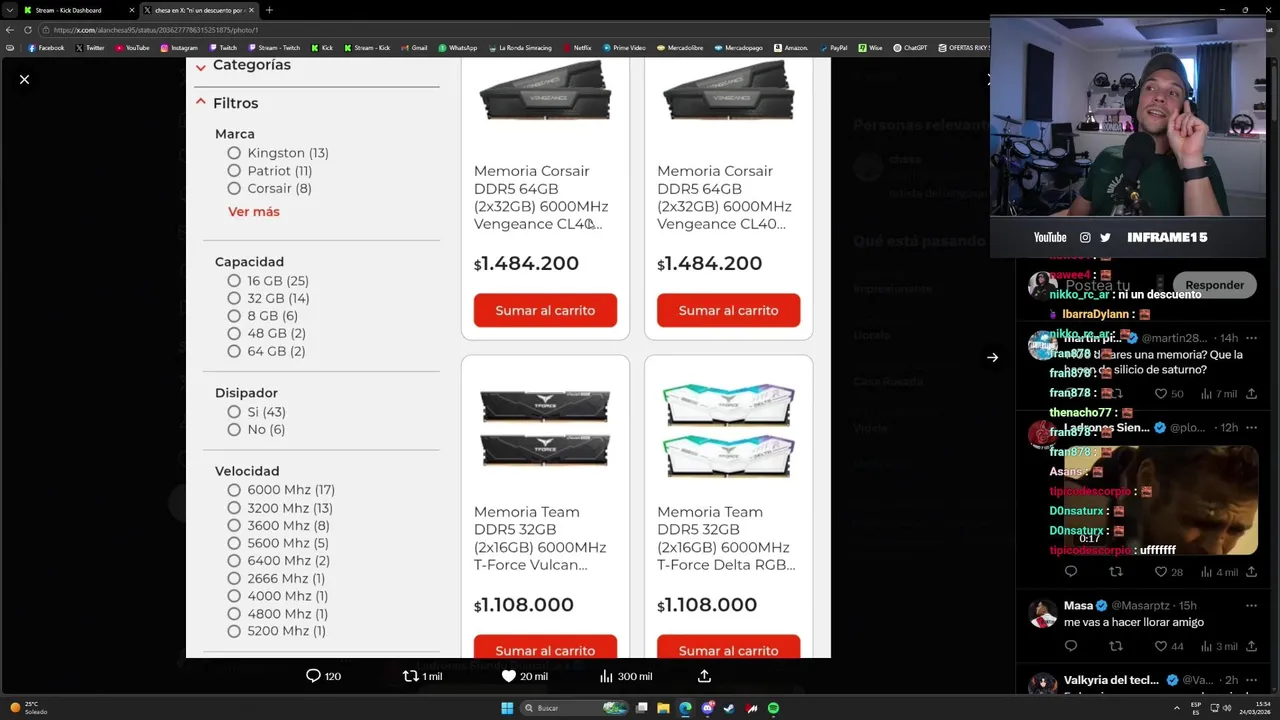The image size is (1280, 720).
Task: Retweet the reply with 28 likes
Action: [1116, 572]
